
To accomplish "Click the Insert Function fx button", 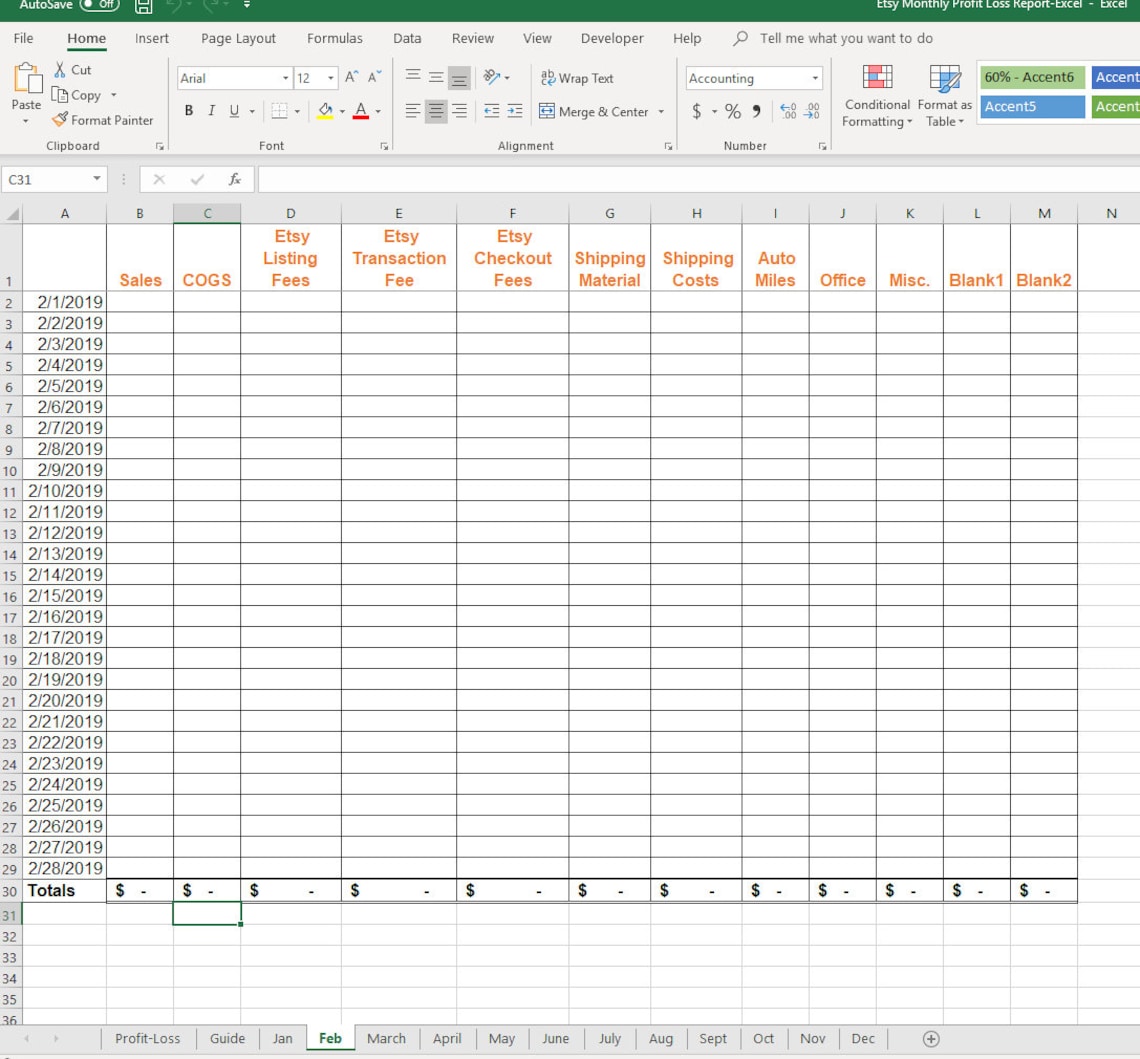I will click(x=233, y=179).
